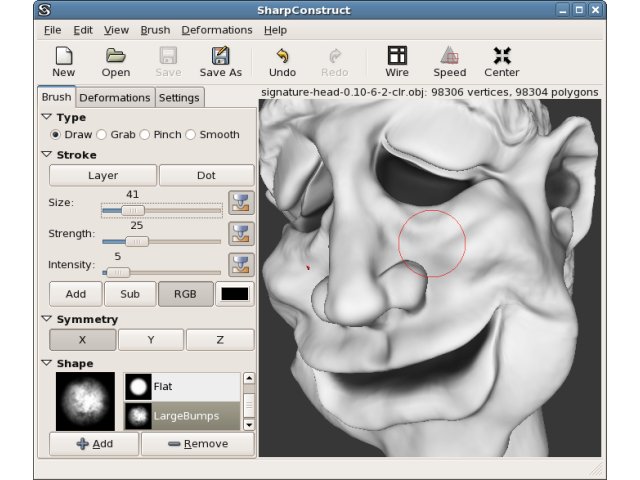Click the Dot stroke button

click(x=207, y=176)
